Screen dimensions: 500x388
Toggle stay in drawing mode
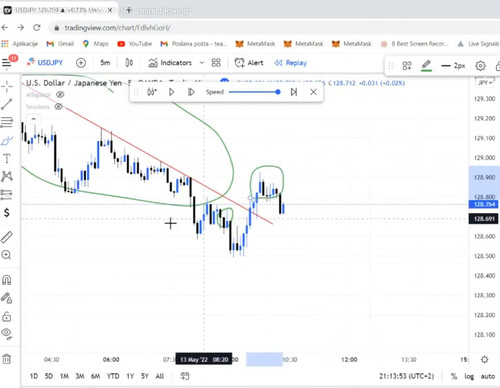coord(7,298)
